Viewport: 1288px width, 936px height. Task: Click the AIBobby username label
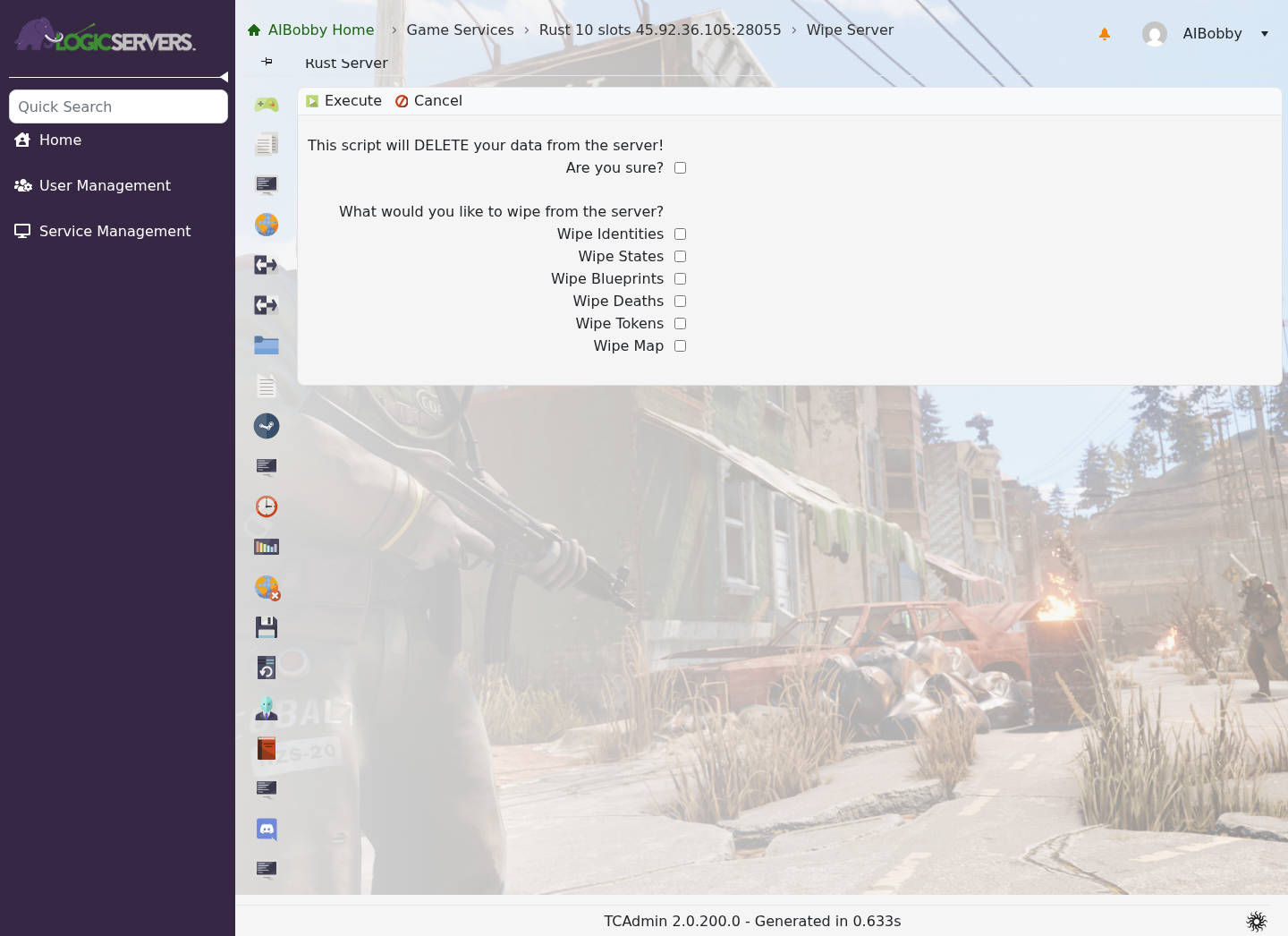1212,34
